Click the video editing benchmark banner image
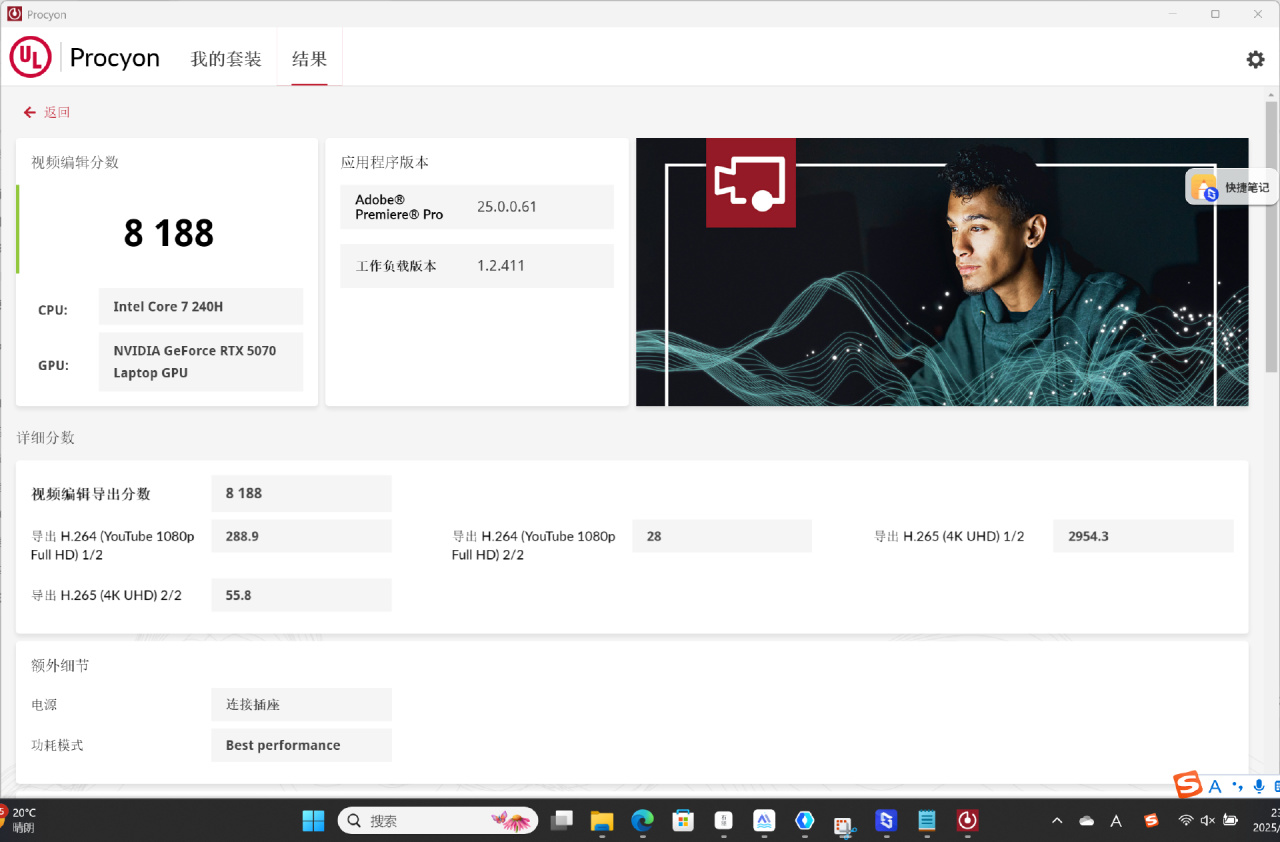 [x=942, y=272]
